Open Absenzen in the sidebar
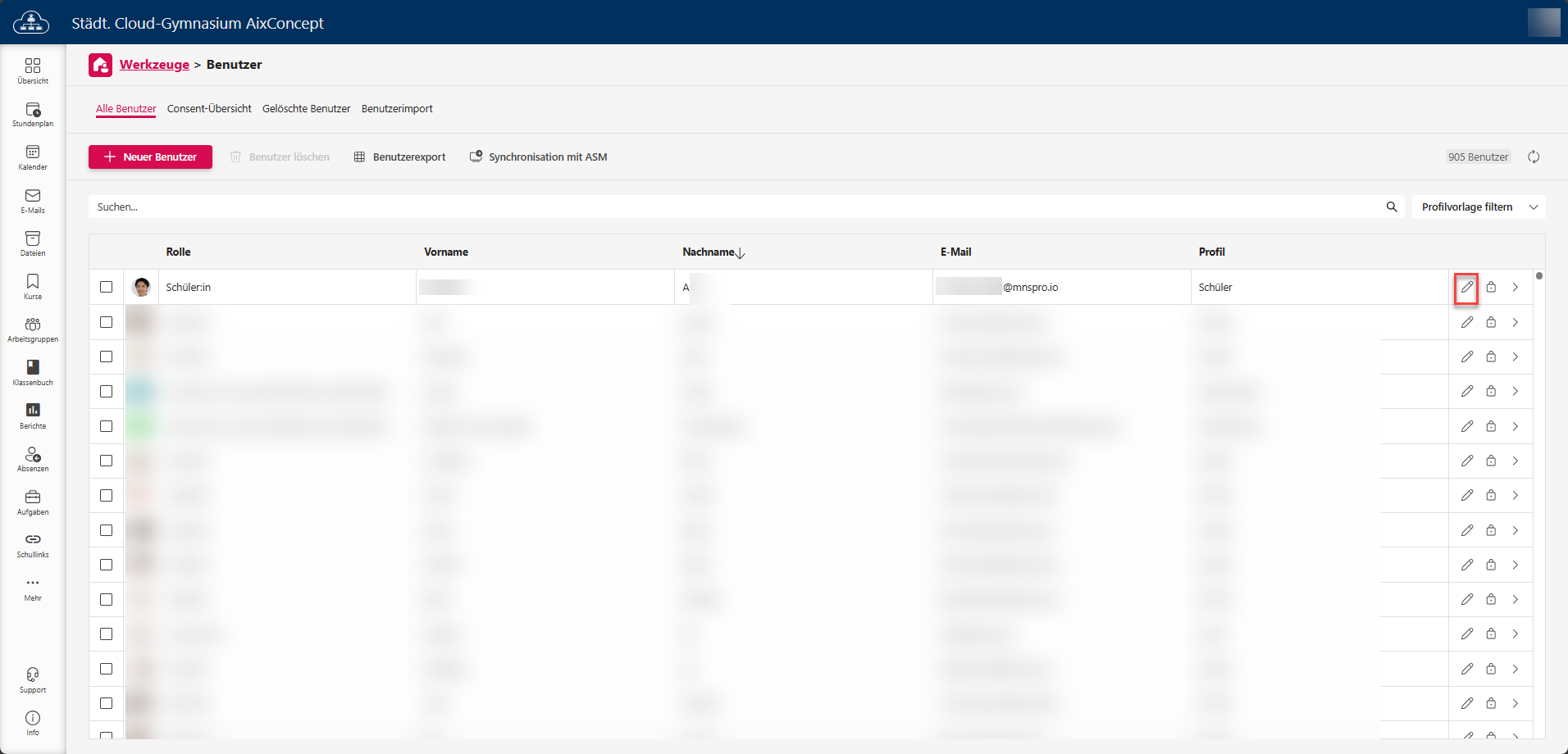The image size is (1568, 754). click(33, 459)
